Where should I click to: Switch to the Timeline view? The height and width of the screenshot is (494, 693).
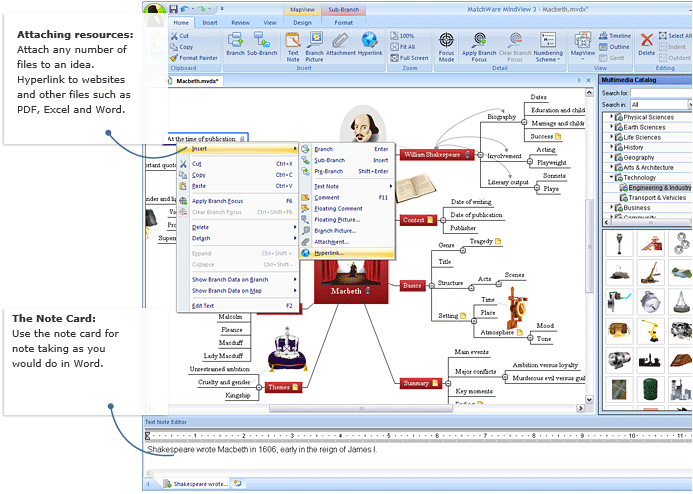(x=615, y=36)
